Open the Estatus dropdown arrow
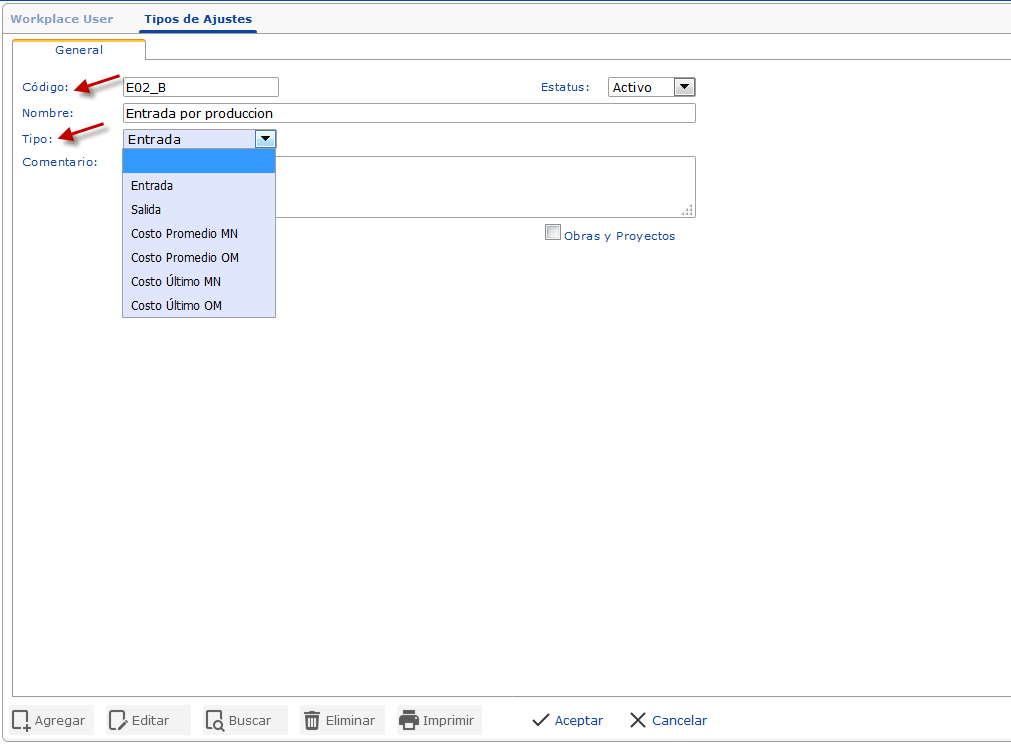 click(684, 87)
